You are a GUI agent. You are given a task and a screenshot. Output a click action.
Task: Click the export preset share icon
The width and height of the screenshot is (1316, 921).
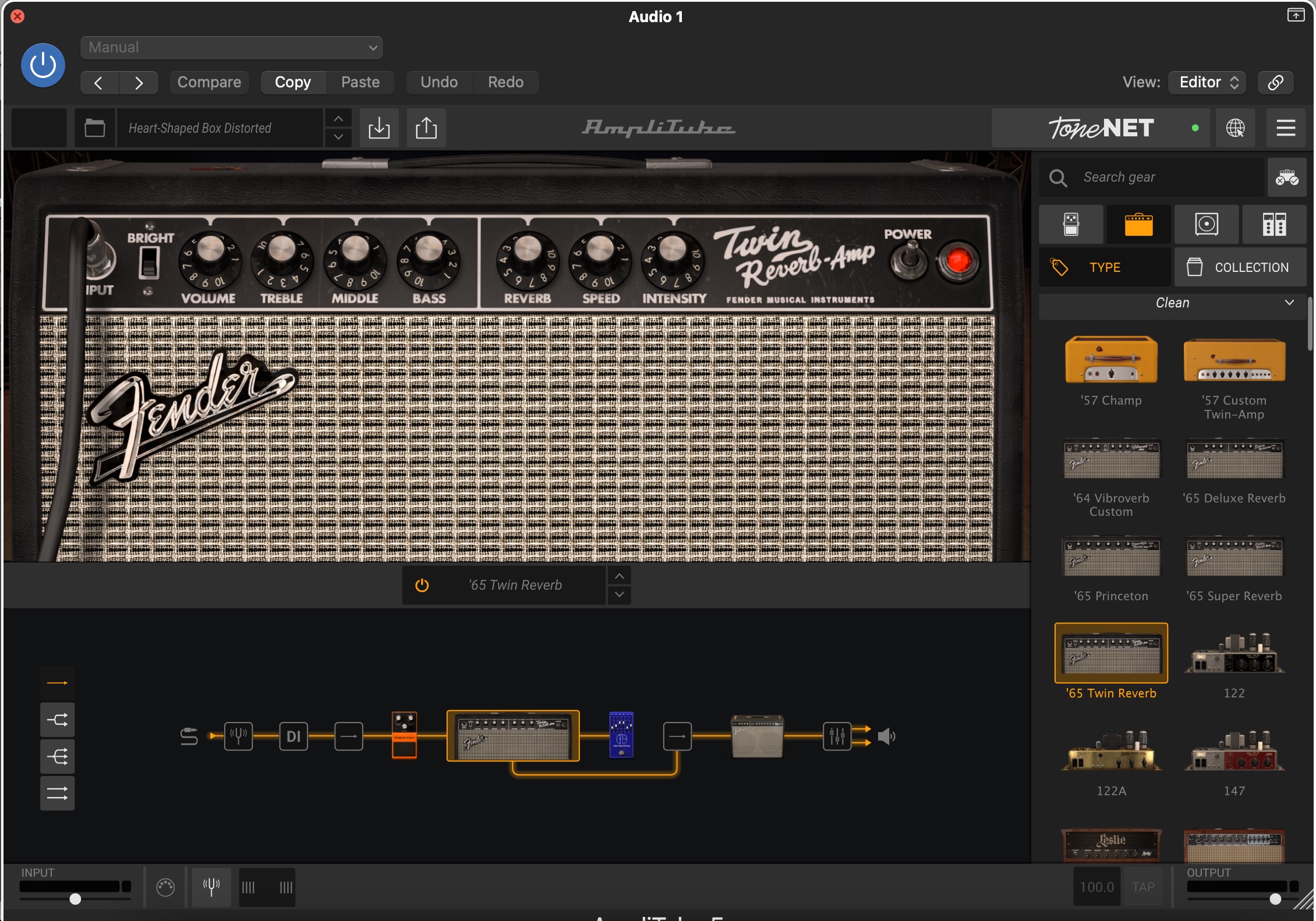pyautogui.click(x=426, y=127)
